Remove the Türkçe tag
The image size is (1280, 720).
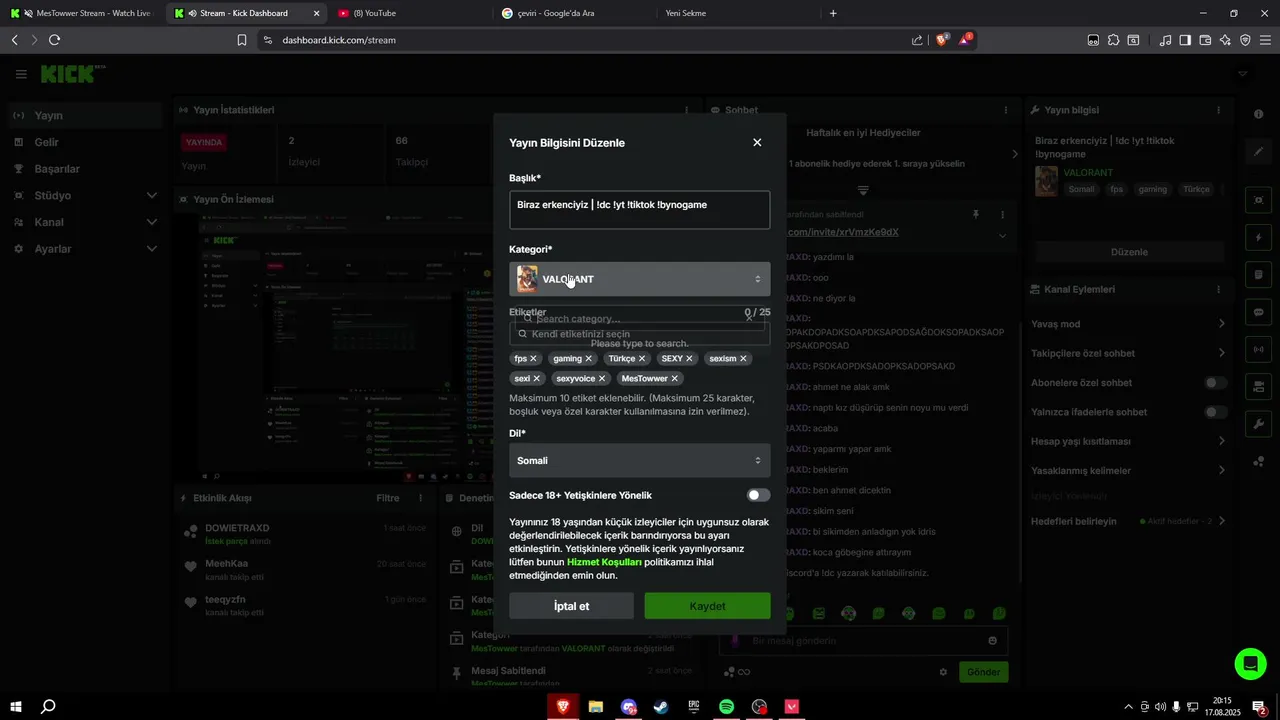click(642, 358)
